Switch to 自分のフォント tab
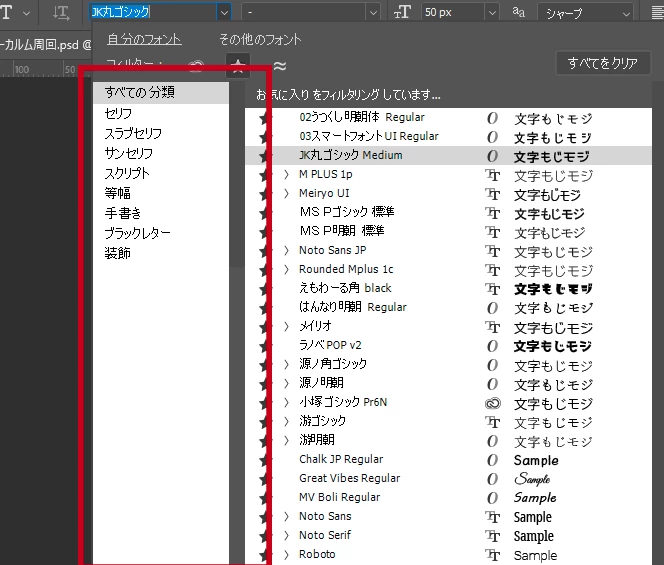The width and height of the screenshot is (664, 565). (x=144, y=40)
